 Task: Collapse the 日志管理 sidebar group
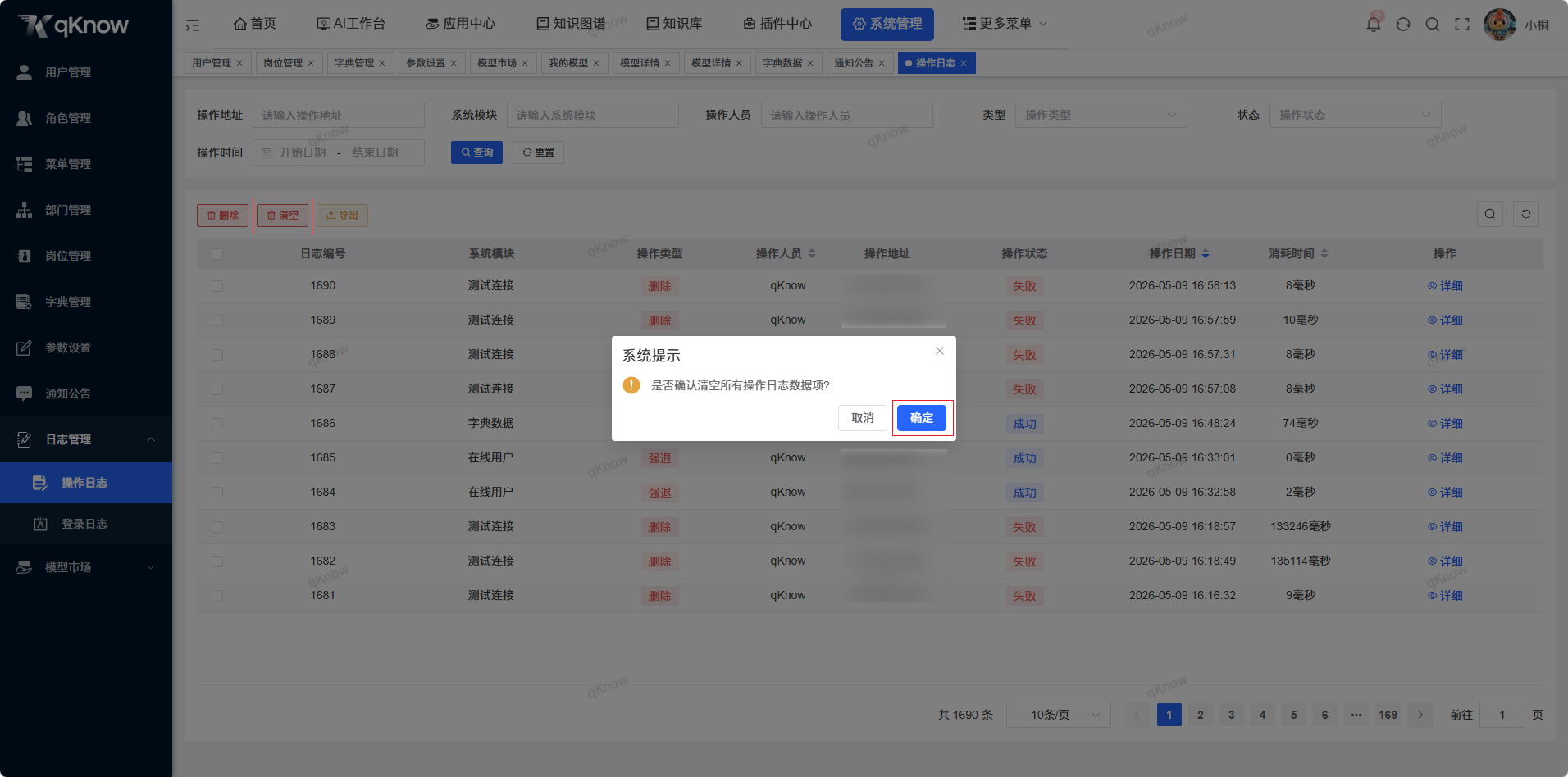coord(86,439)
